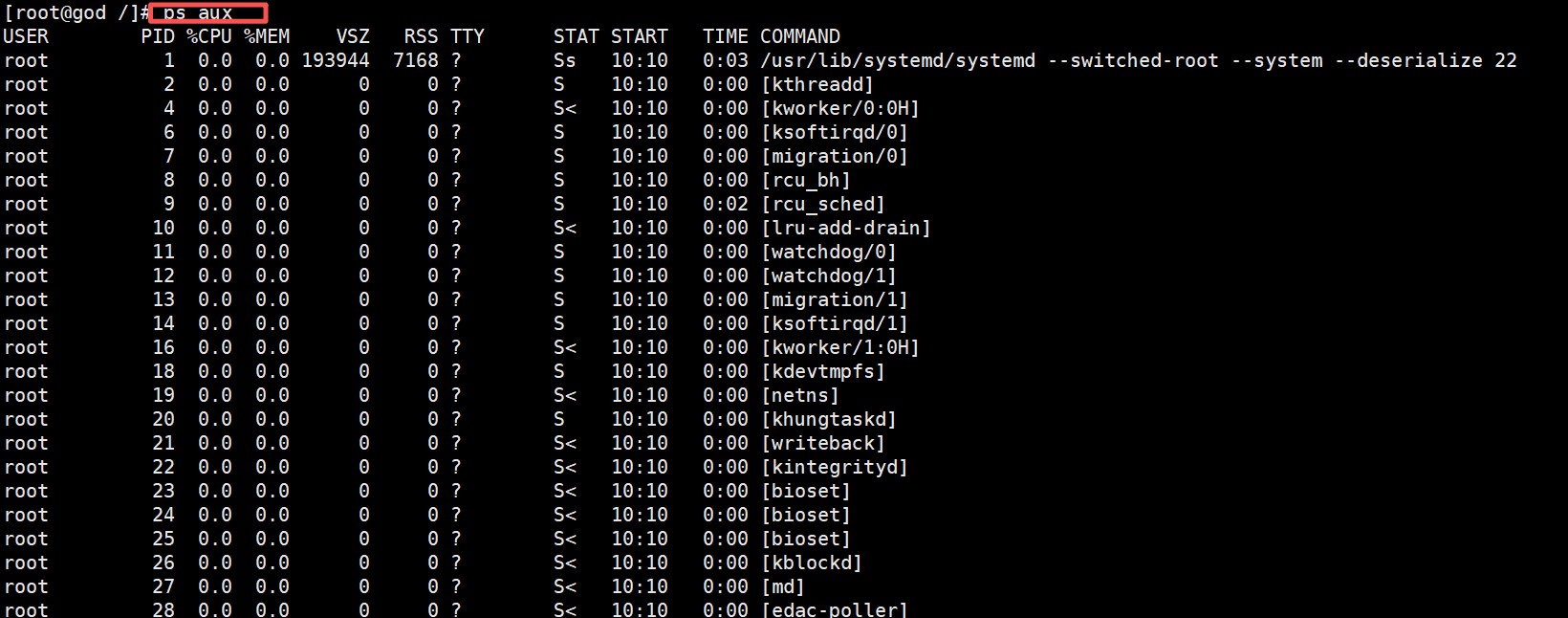Image resolution: width=1568 pixels, height=618 pixels.
Task: Click the [bioset] name of PID 23
Action: click(x=806, y=491)
